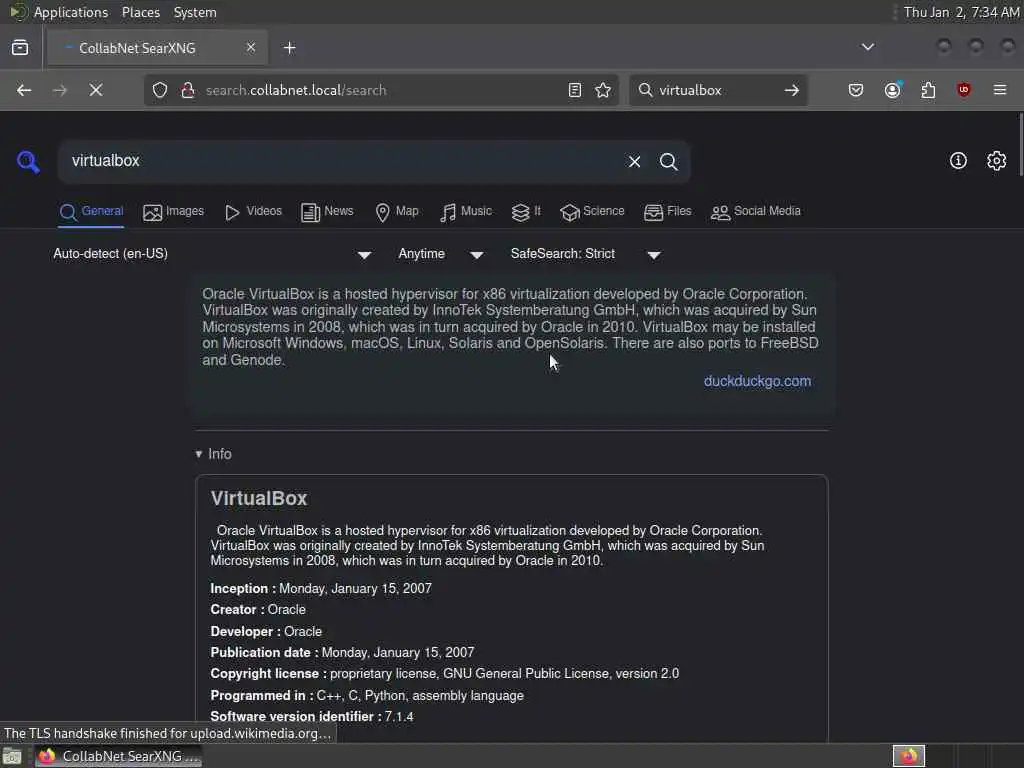
Task: Switch to Science search category
Action: (592, 212)
